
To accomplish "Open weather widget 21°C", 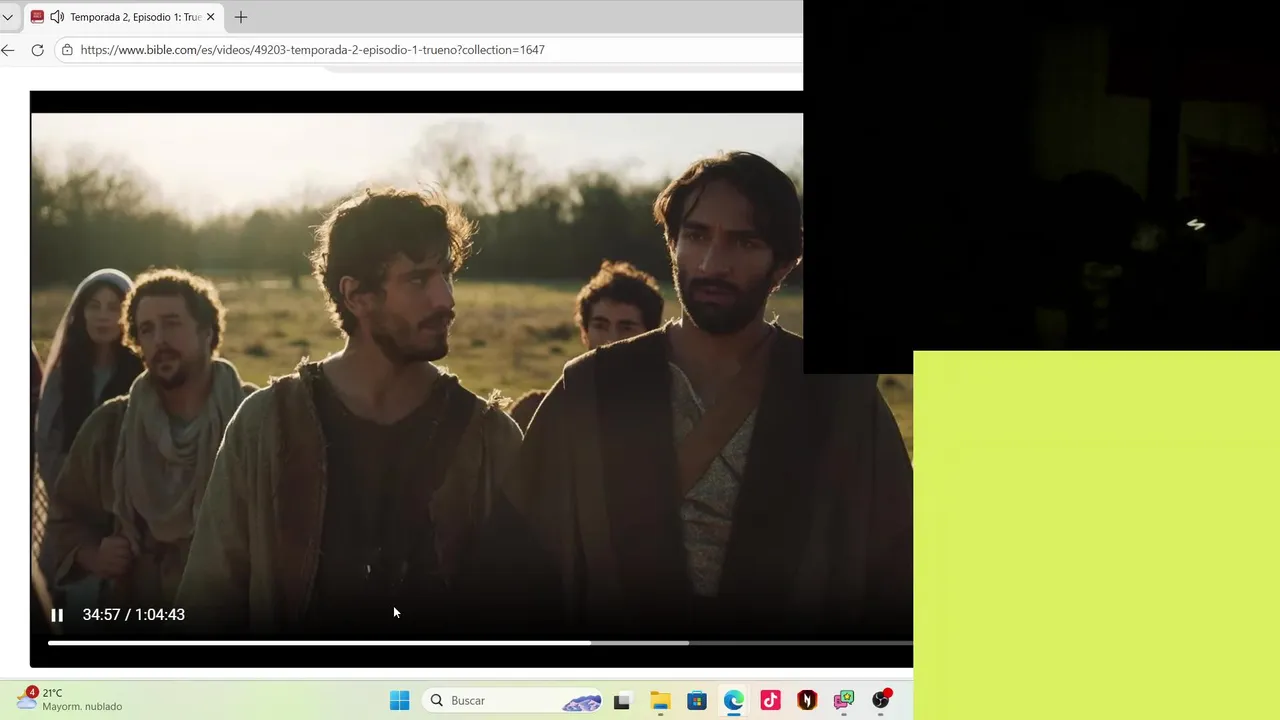I will coord(69,699).
